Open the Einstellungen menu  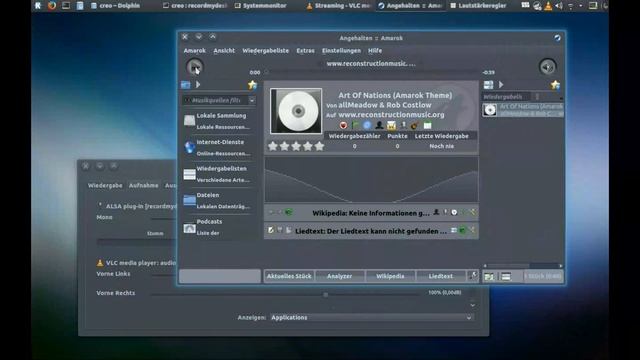click(x=341, y=51)
